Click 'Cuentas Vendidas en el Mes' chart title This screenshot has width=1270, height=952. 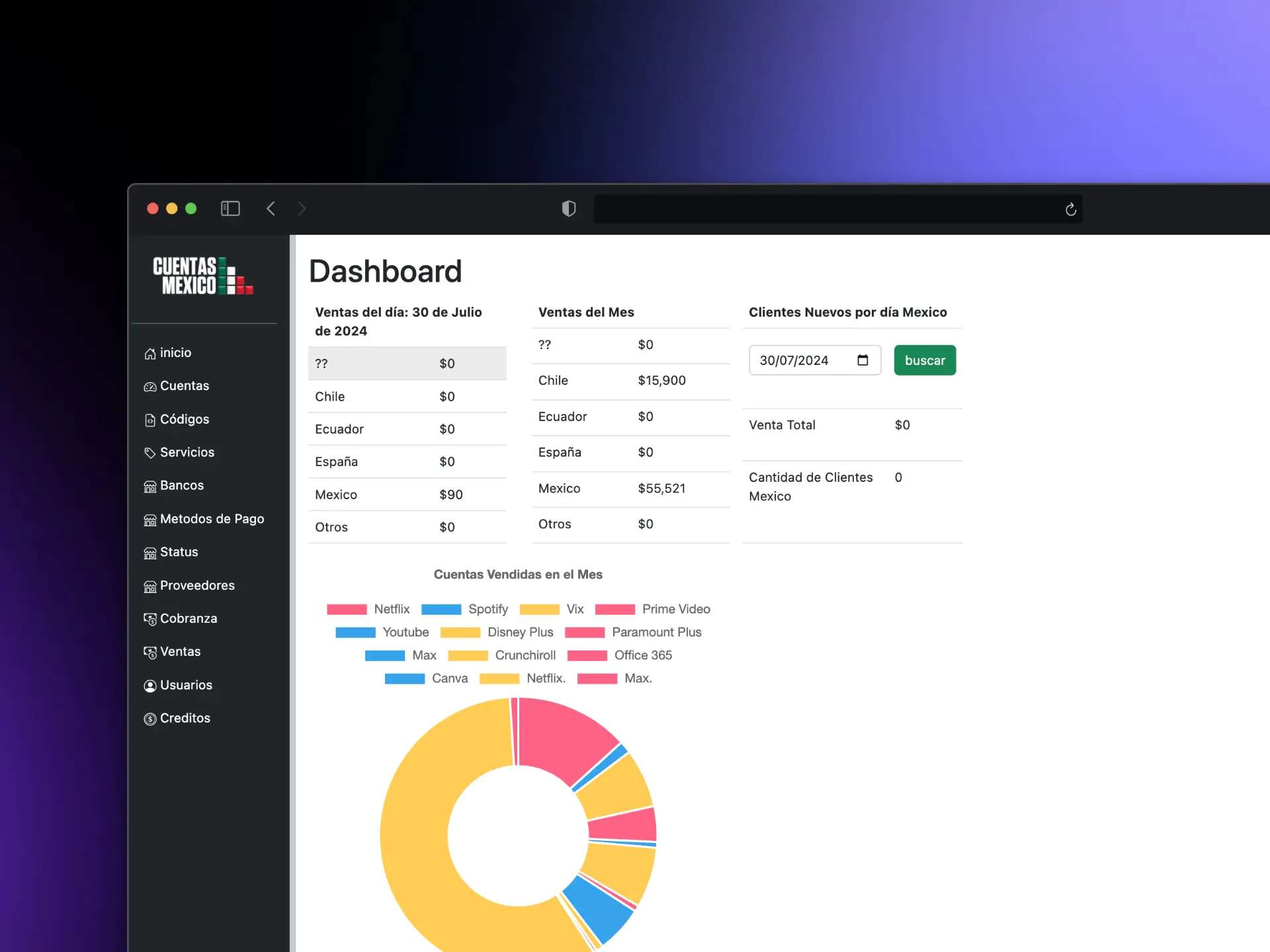coord(518,575)
